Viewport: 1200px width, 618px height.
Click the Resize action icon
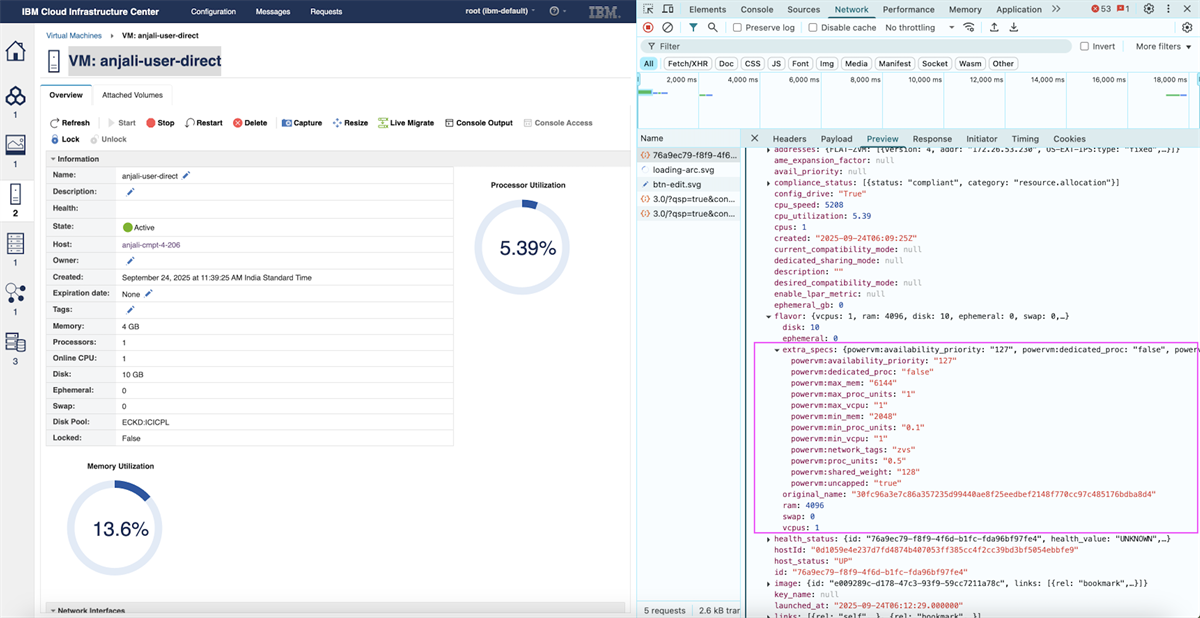pyautogui.click(x=338, y=123)
